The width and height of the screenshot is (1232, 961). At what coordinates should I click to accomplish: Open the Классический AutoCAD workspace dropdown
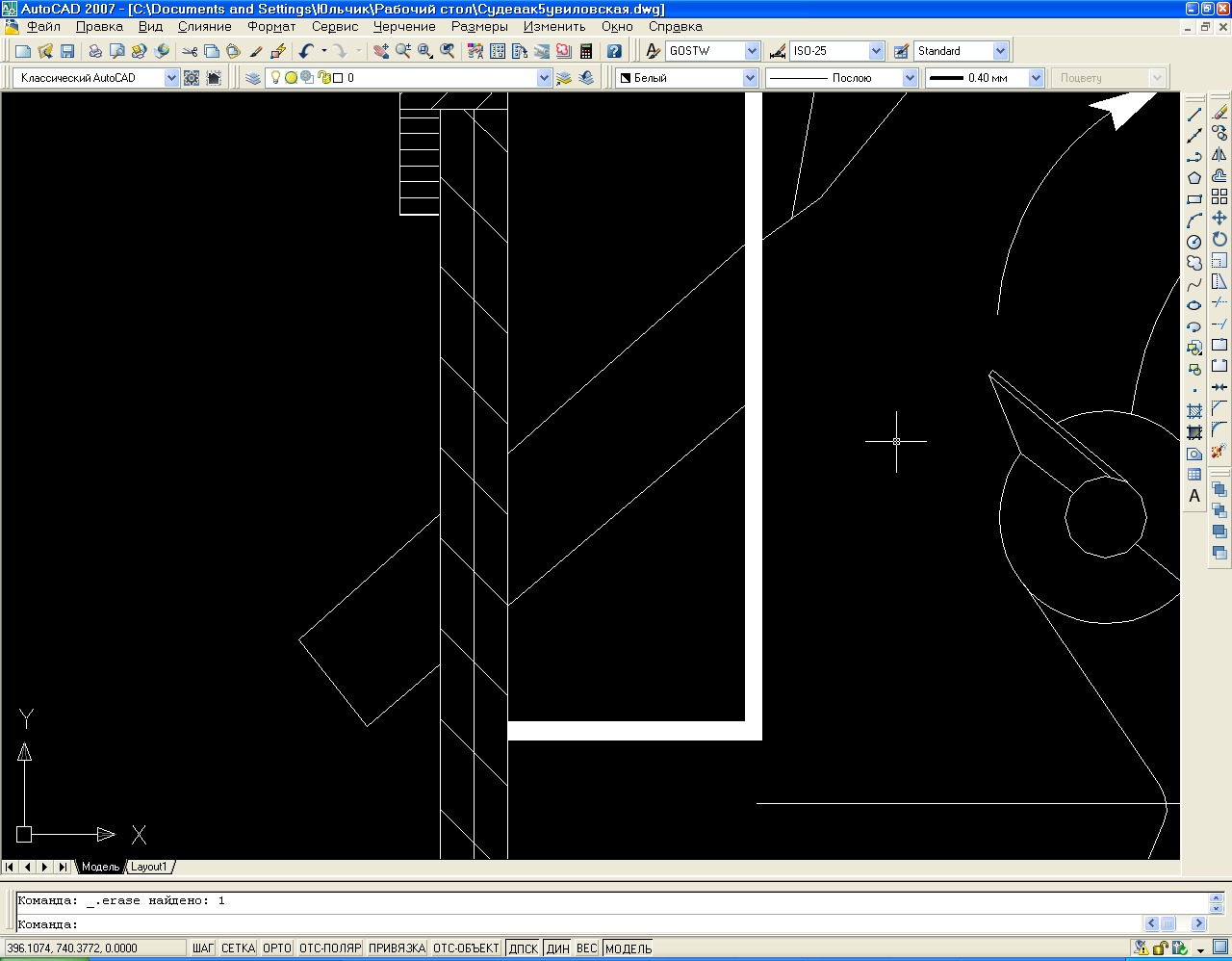pyautogui.click(x=171, y=78)
